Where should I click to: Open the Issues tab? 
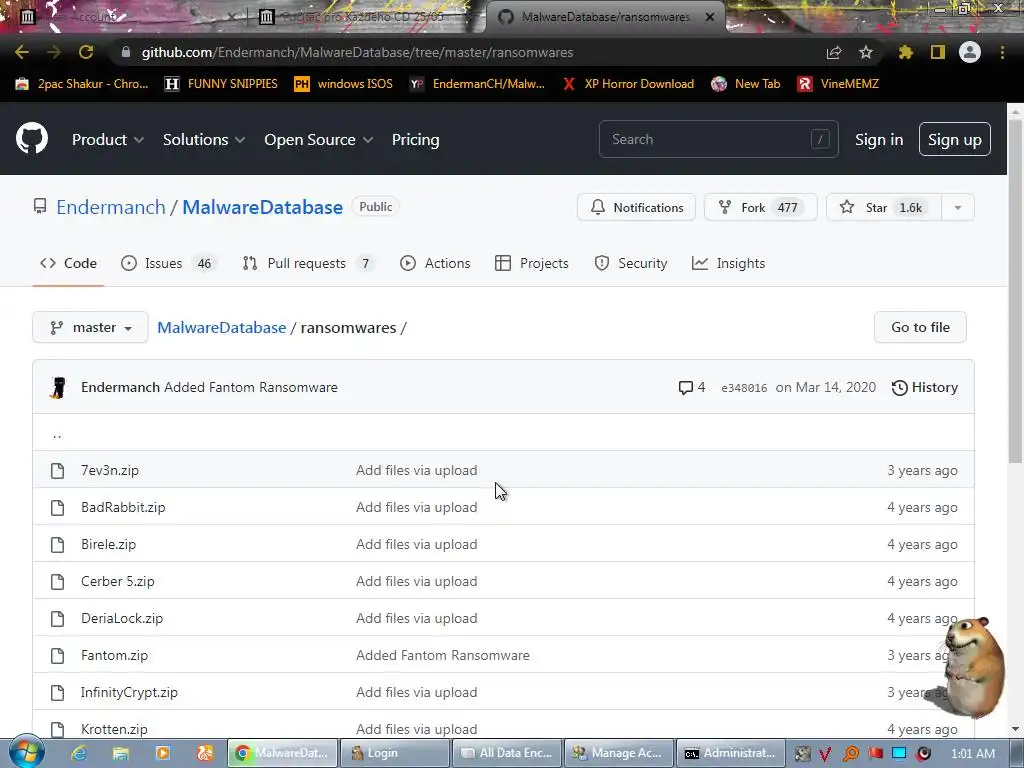(x=168, y=263)
